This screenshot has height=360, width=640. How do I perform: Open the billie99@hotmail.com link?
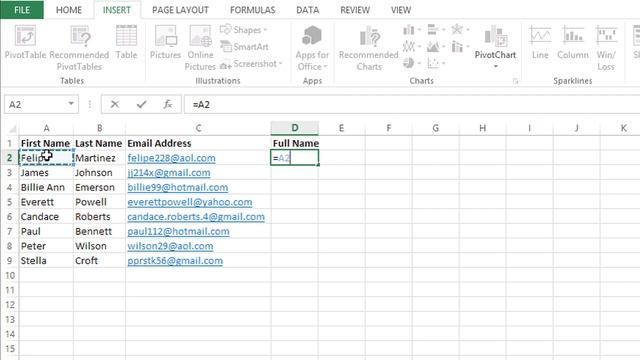[178, 188]
